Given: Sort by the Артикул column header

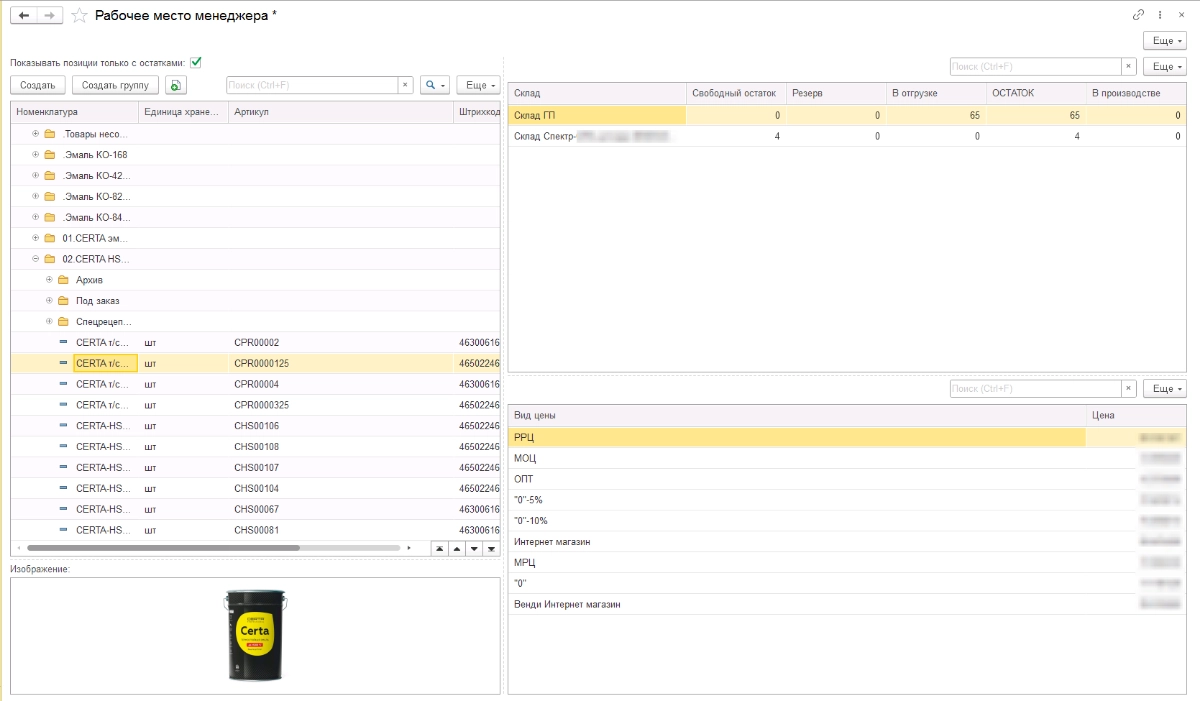Looking at the screenshot, I should pyautogui.click(x=340, y=112).
